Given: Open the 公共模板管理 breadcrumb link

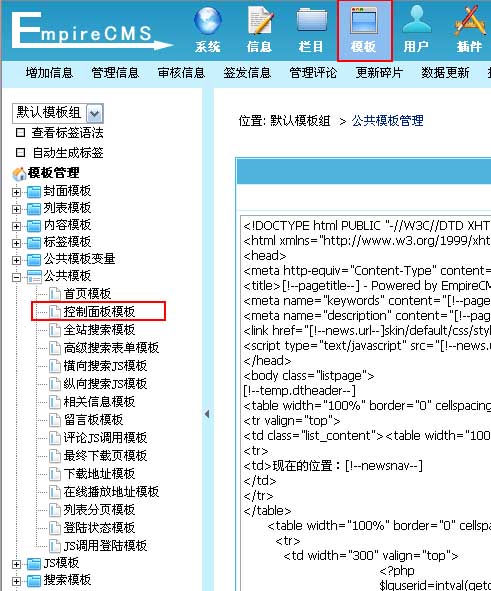Looking at the screenshot, I should 387,121.
